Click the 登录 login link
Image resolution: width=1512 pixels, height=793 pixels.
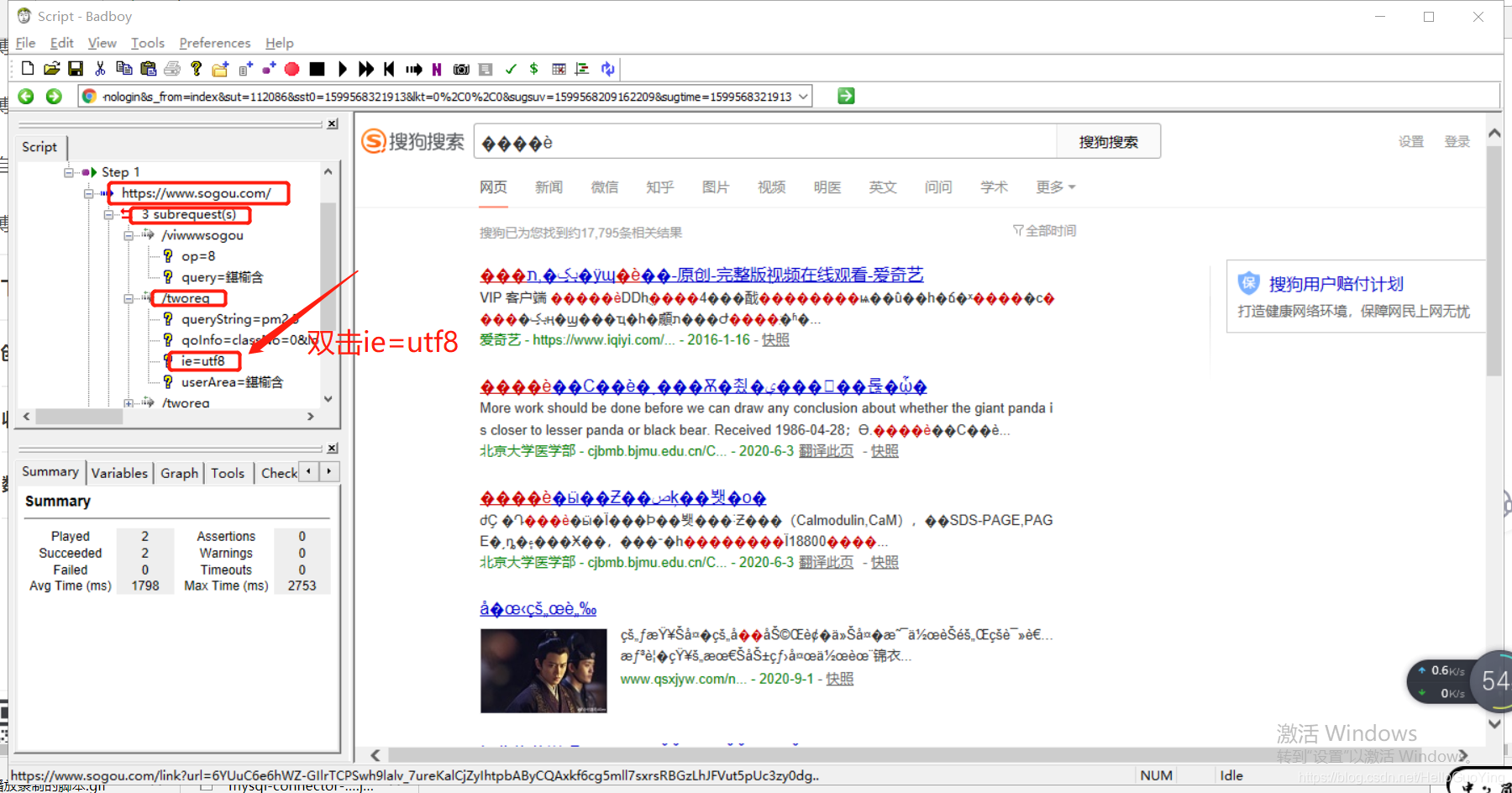(1457, 142)
